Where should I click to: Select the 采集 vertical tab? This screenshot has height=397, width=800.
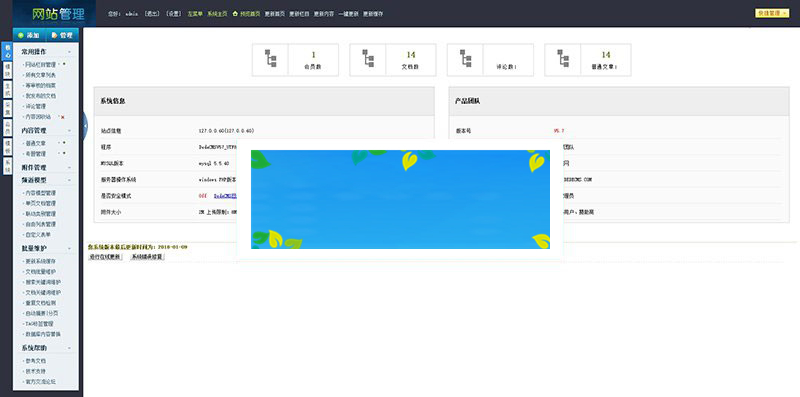pyautogui.click(x=7, y=108)
